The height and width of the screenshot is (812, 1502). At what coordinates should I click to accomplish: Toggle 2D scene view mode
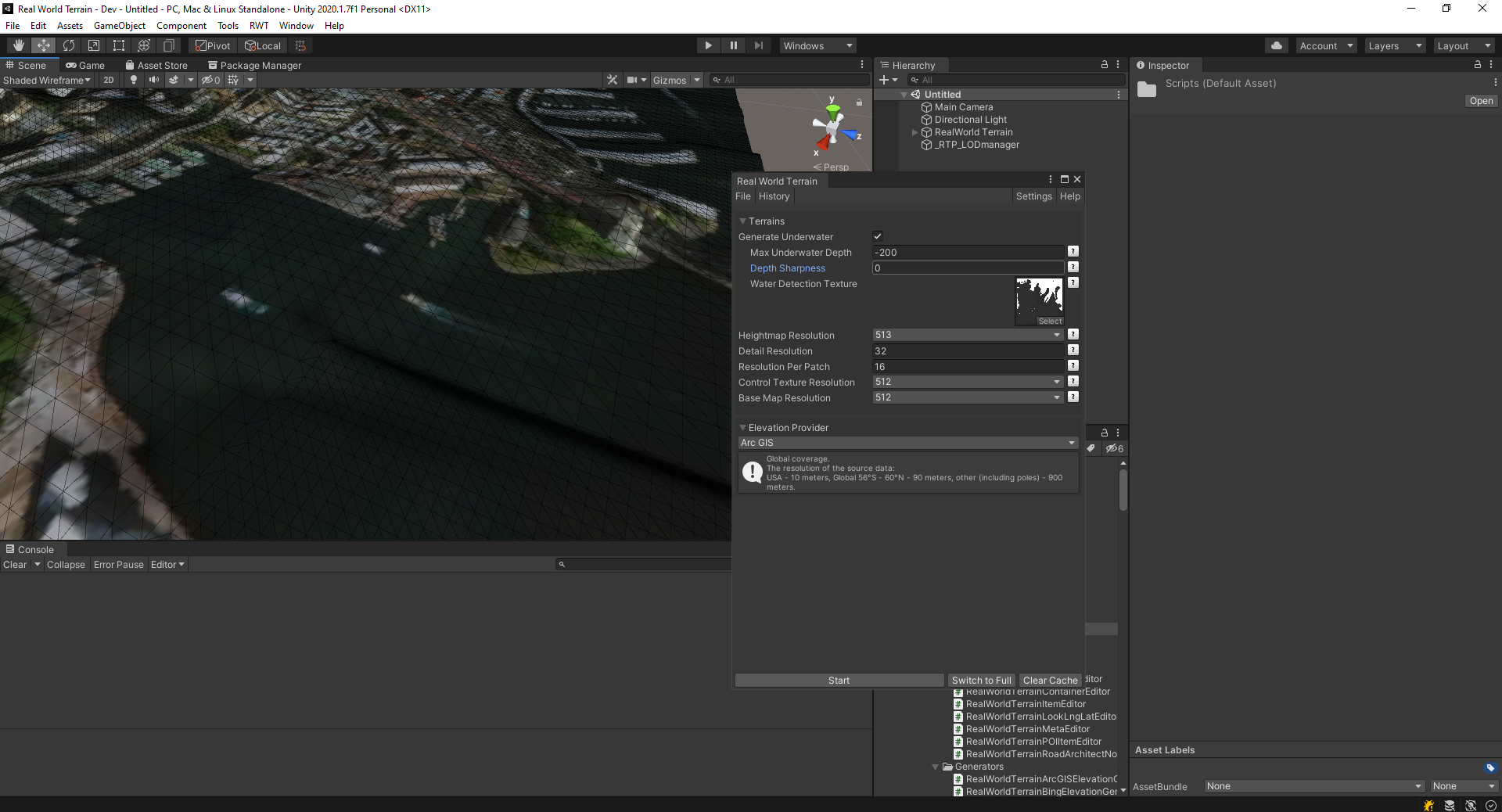point(109,80)
